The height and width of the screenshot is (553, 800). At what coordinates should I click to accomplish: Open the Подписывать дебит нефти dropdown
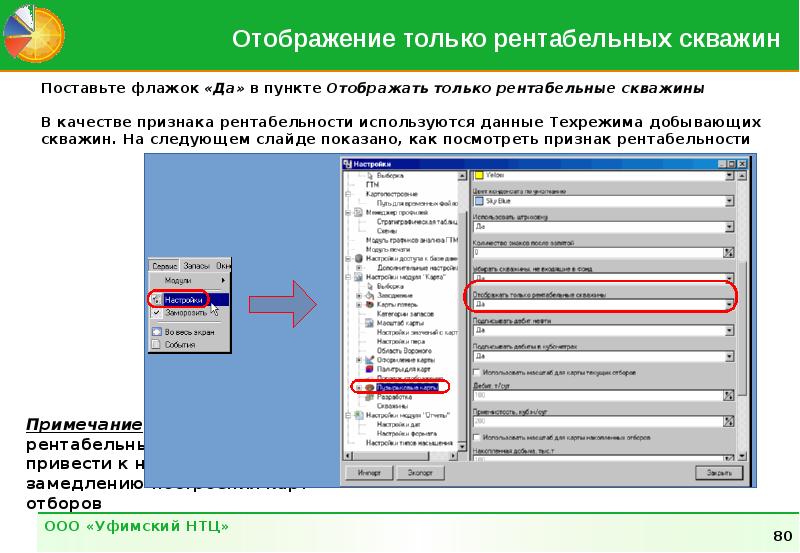coord(729,331)
